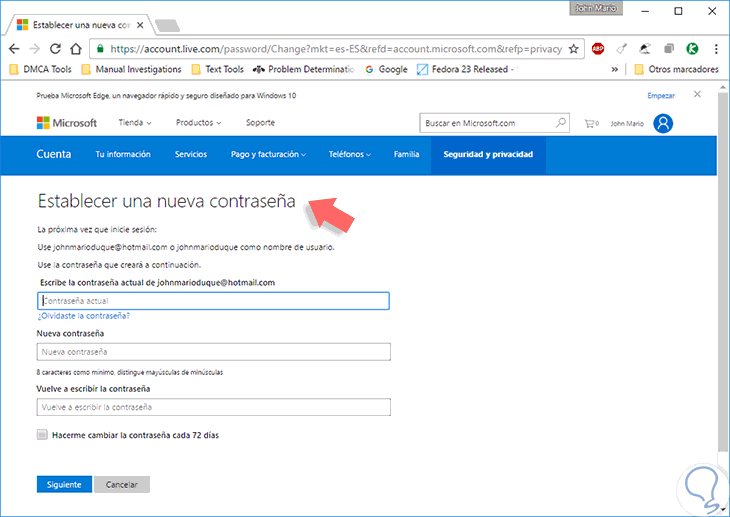Open the browser home page icon
The image size is (730, 517).
pos(76,49)
